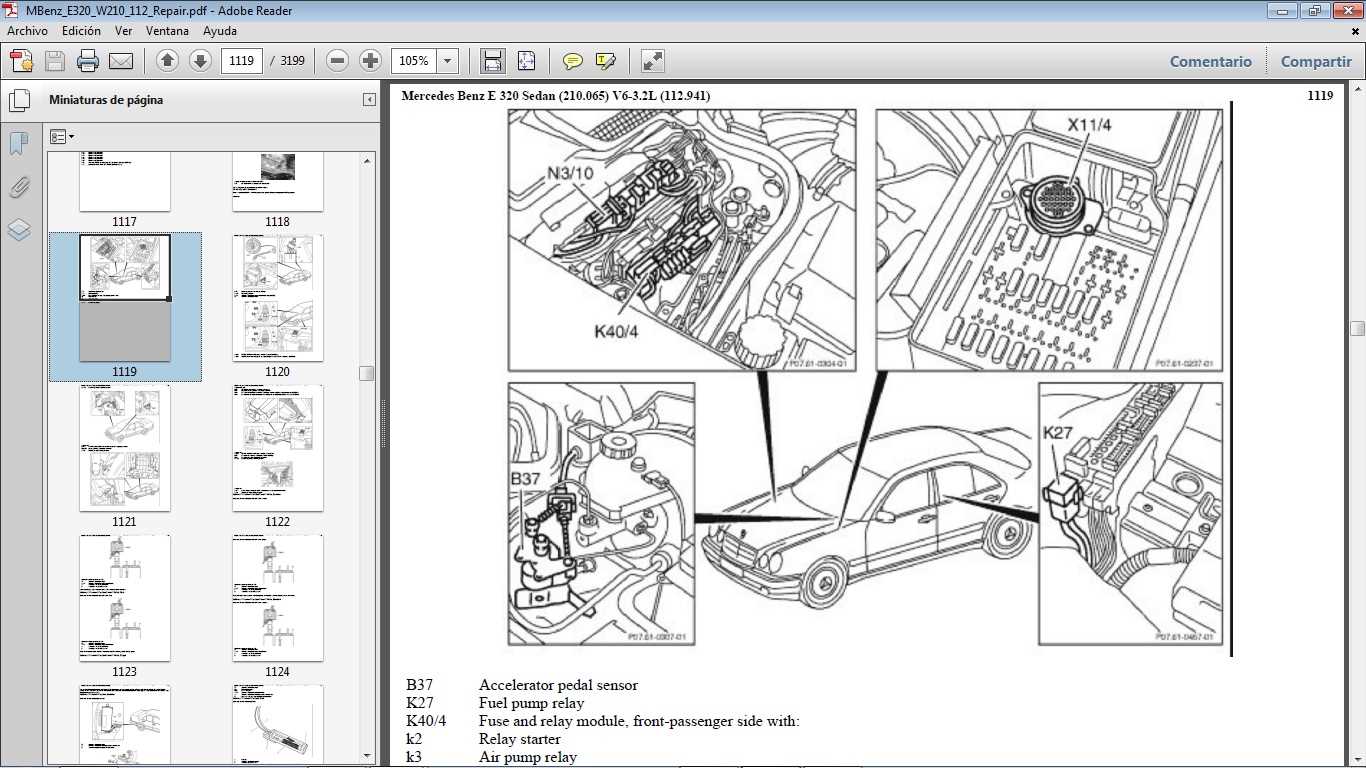
Task: Open thumbnail panel options dropdown
Action: click(62, 136)
